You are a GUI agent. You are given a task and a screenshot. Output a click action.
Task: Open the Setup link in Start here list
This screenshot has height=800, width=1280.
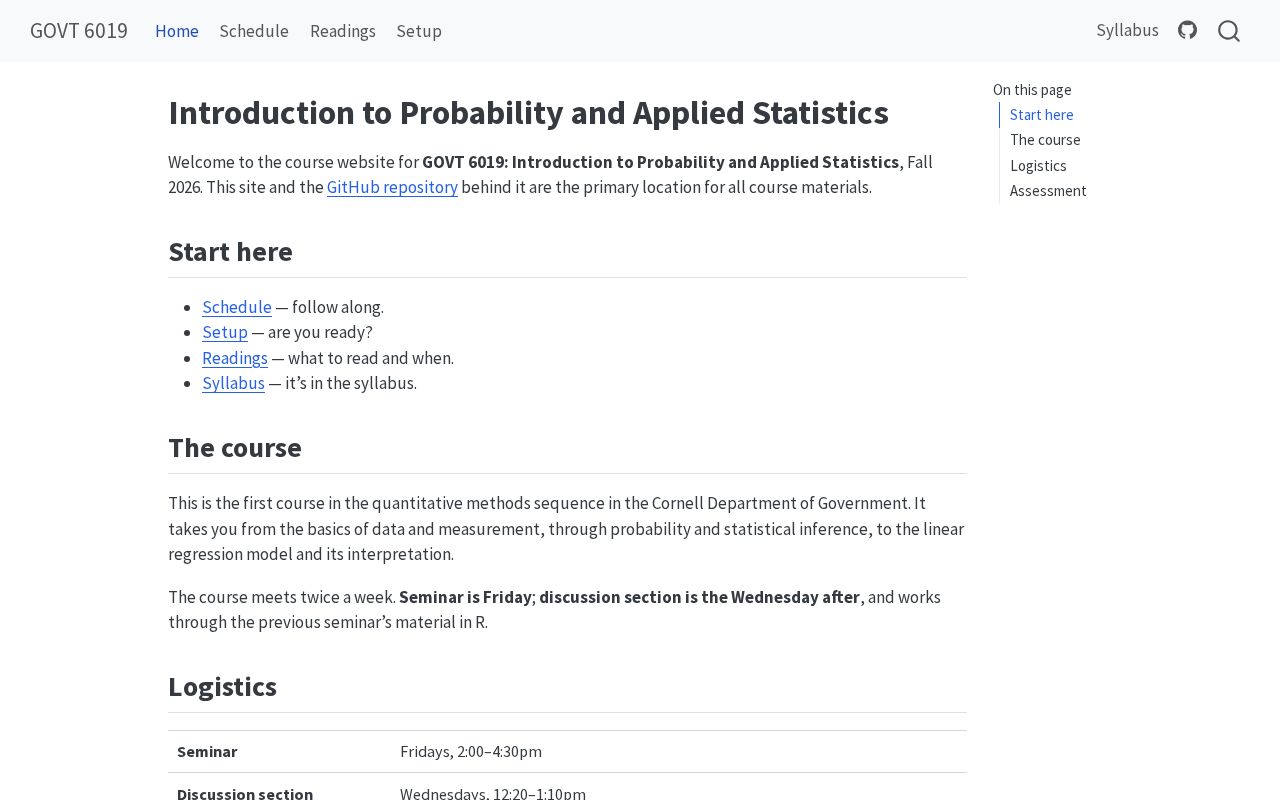point(225,332)
